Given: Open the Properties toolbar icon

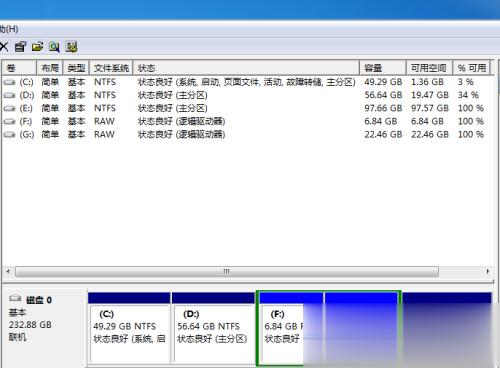Looking at the screenshot, I should point(20,47).
